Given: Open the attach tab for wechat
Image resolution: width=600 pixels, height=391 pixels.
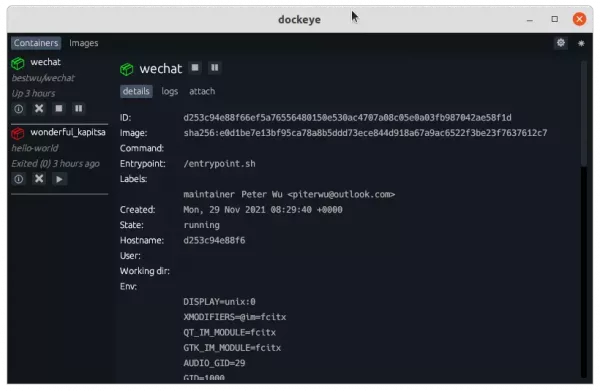Looking at the screenshot, I should click(x=202, y=91).
